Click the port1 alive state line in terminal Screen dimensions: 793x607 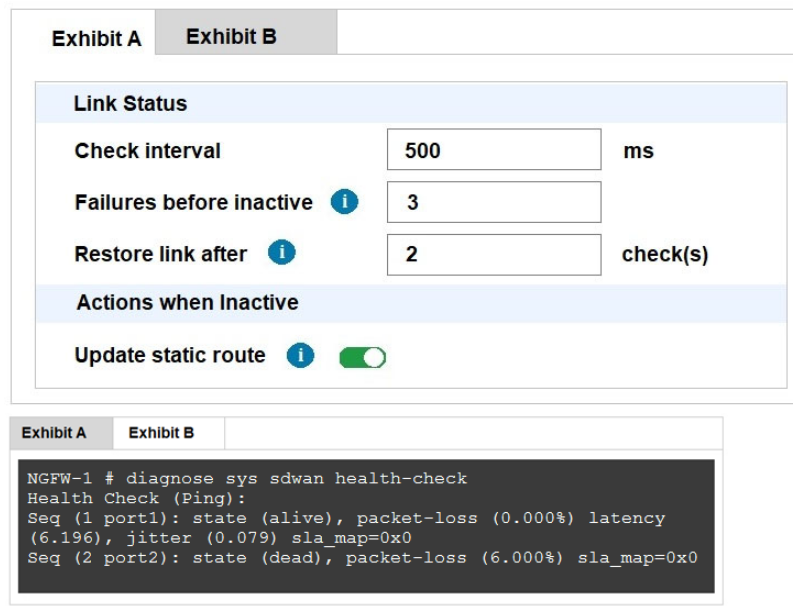tap(345, 518)
